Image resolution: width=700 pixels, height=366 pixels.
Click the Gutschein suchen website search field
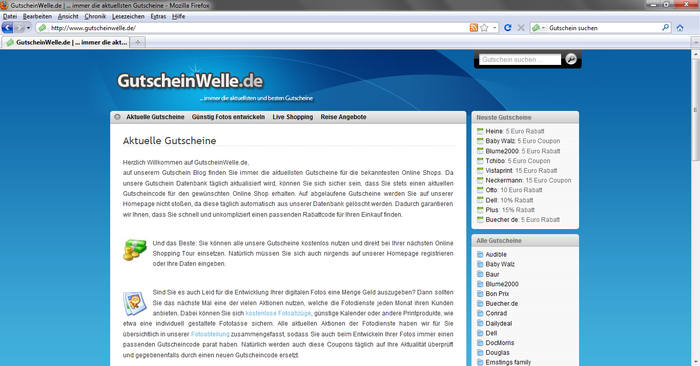click(x=520, y=59)
